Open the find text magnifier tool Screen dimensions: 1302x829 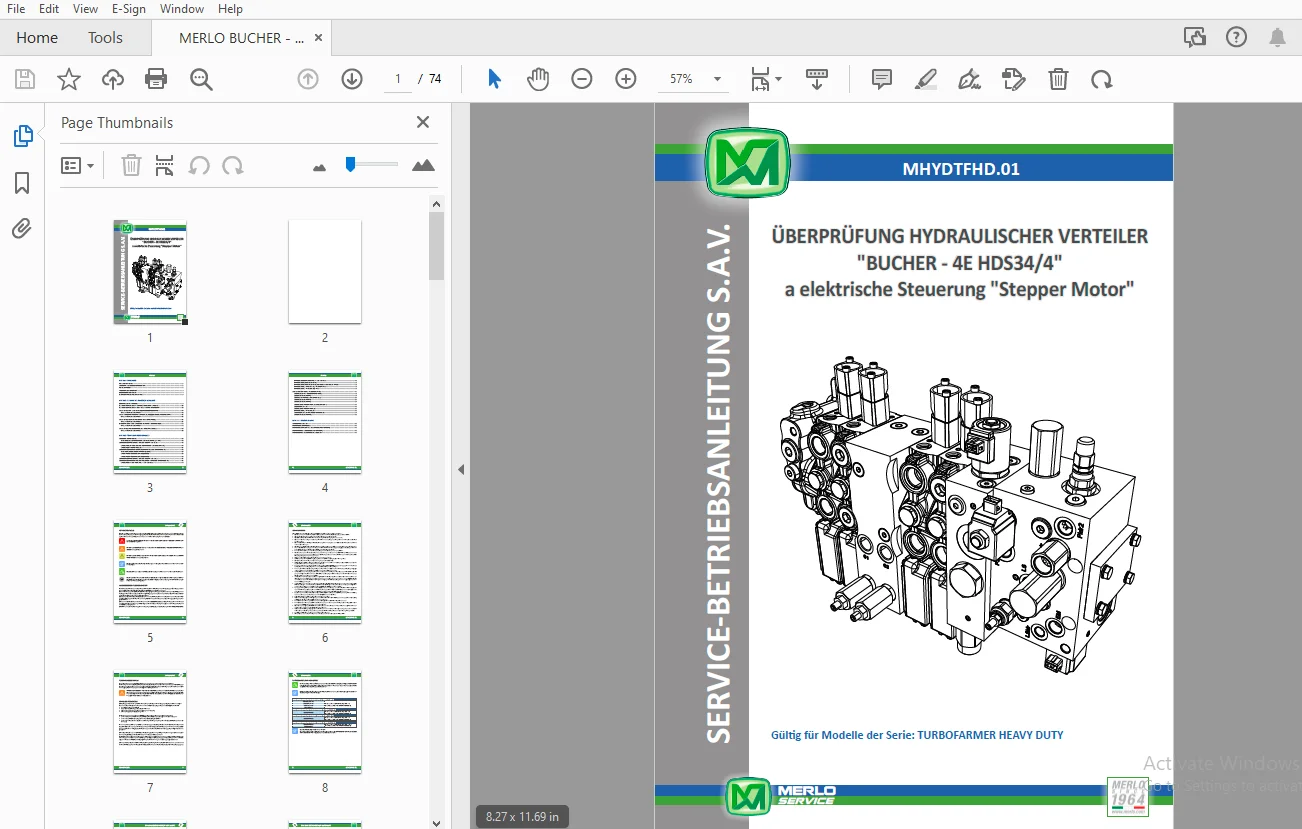(202, 80)
